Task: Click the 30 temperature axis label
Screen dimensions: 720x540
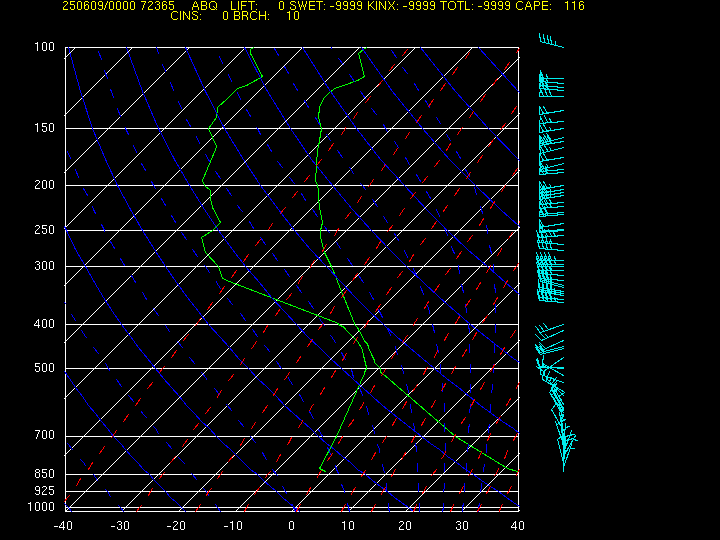Action: [x=462, y=526]
